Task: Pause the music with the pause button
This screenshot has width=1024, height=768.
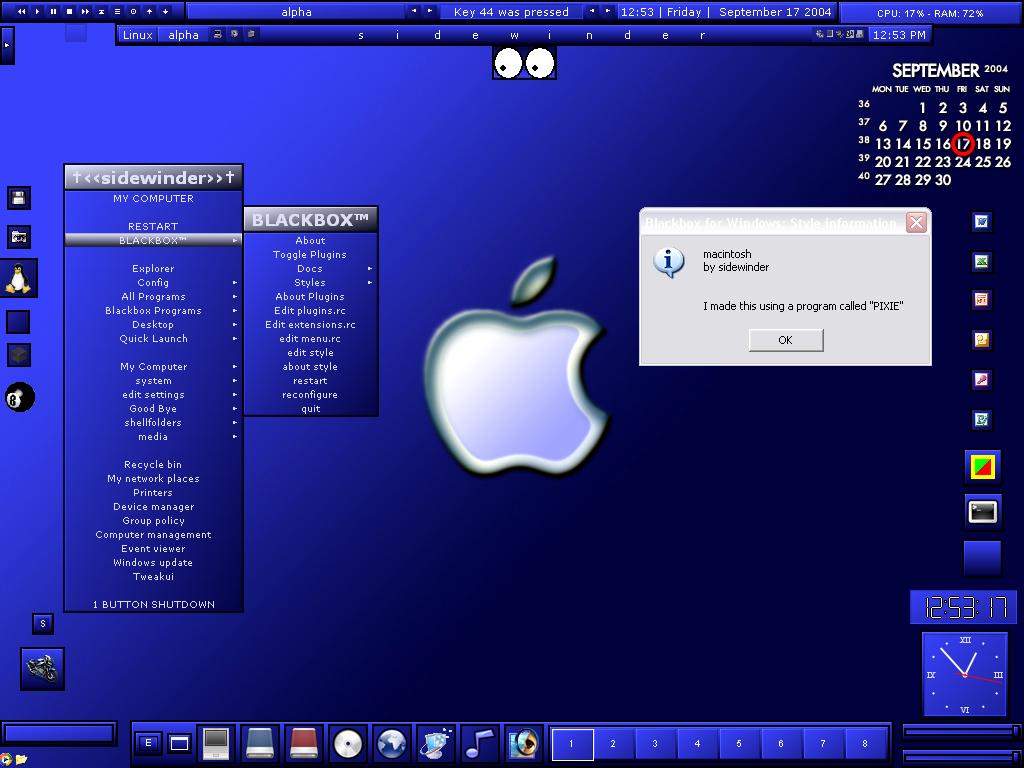Action: [54, 11]
